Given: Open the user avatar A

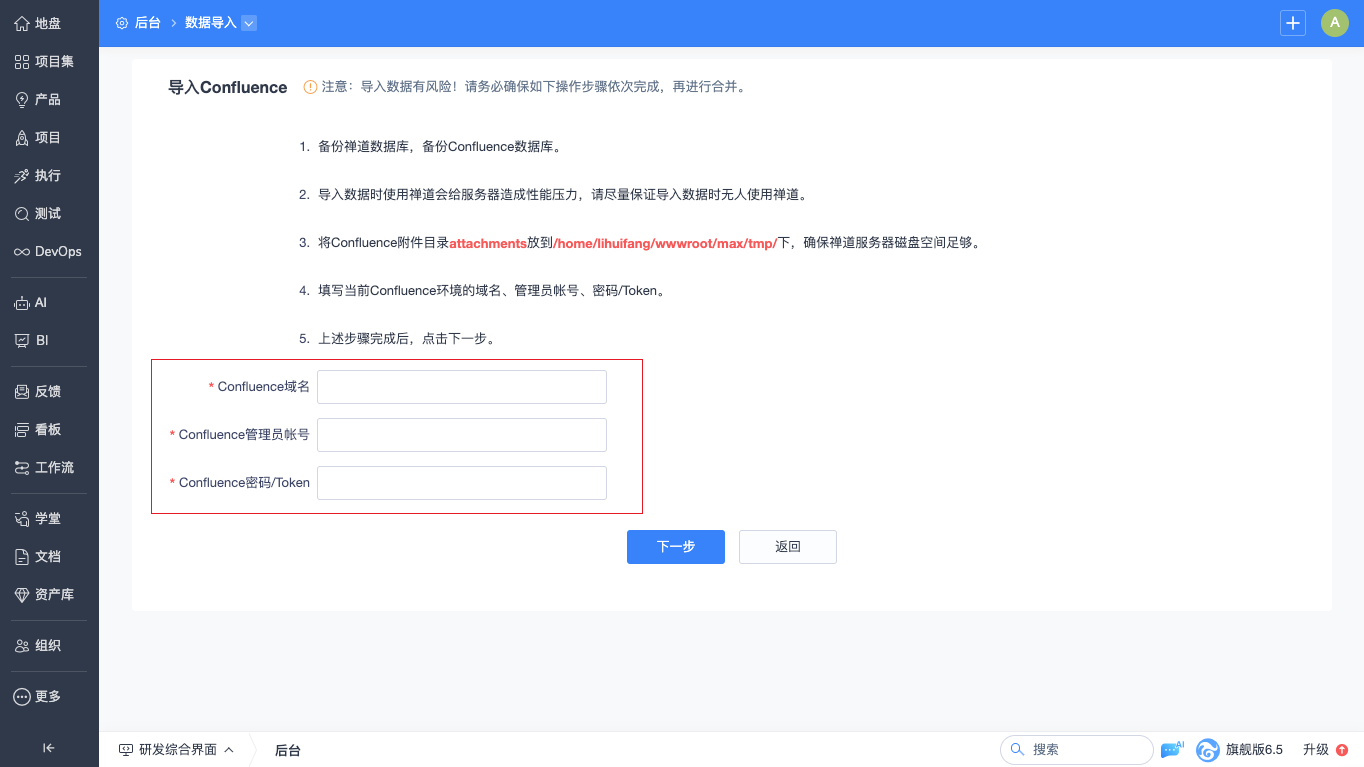Looking at the screenshot, I should pos(1335,23).
